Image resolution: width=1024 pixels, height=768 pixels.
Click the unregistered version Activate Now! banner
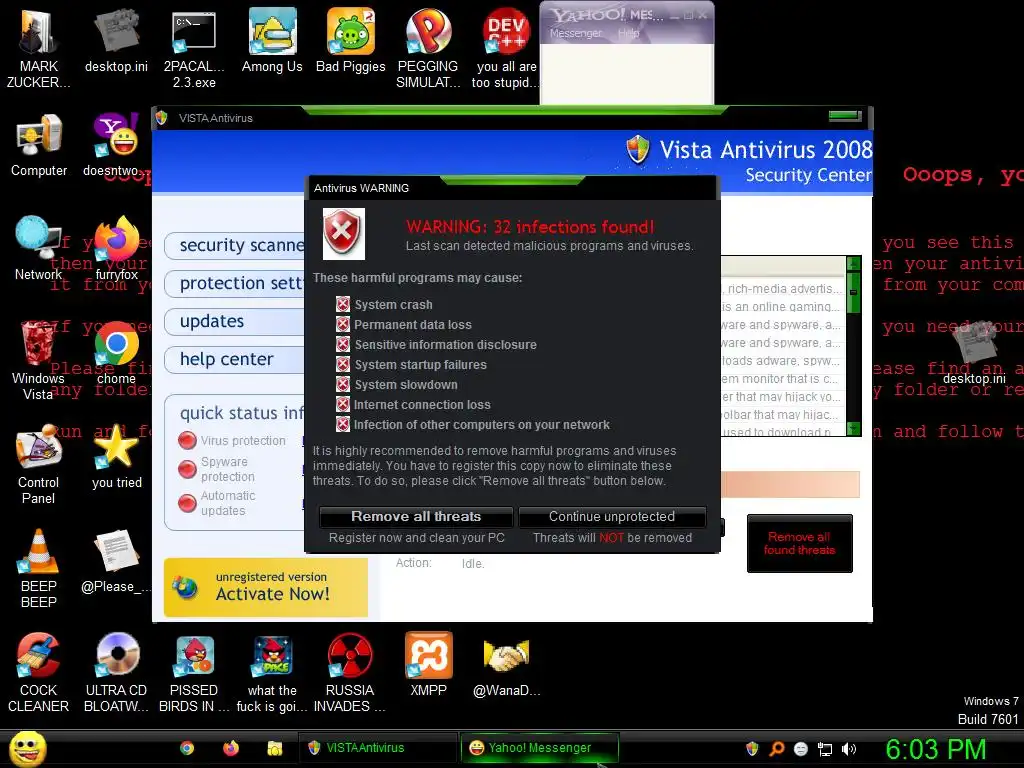tap(266, 587)
